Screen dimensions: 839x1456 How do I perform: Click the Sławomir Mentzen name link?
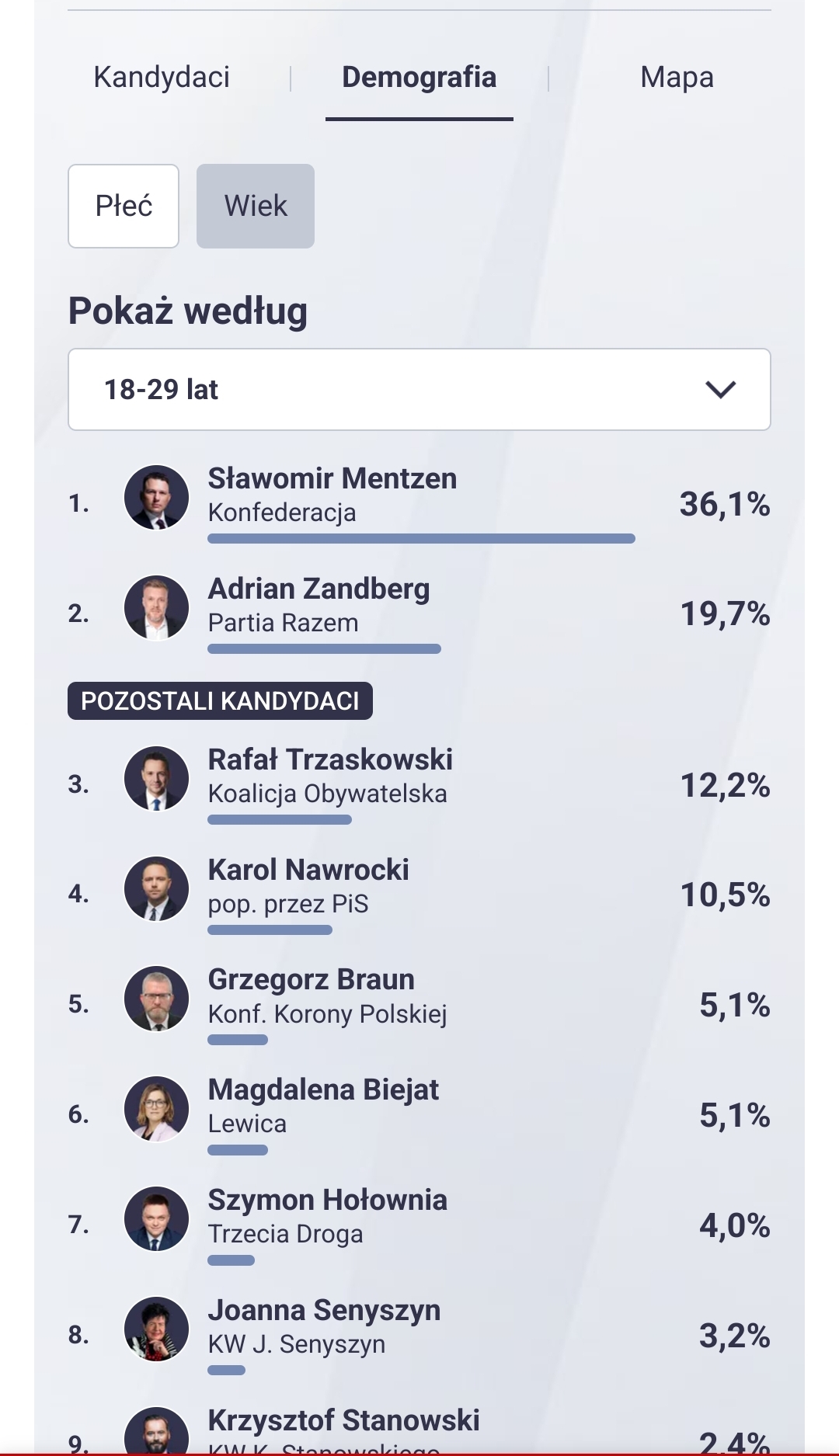click(332, 479)
